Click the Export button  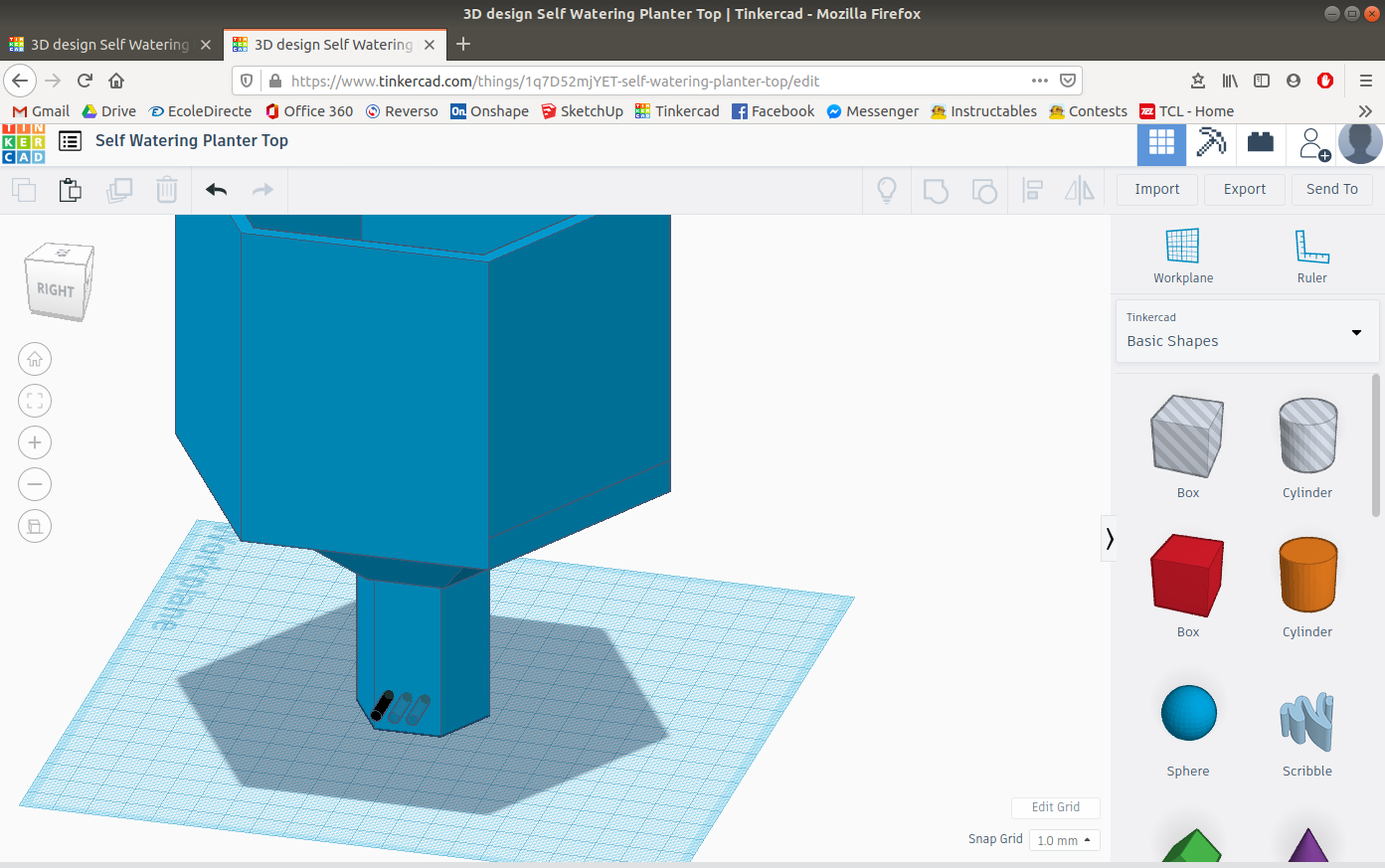pyautogui.click(x=1244, y=189)
